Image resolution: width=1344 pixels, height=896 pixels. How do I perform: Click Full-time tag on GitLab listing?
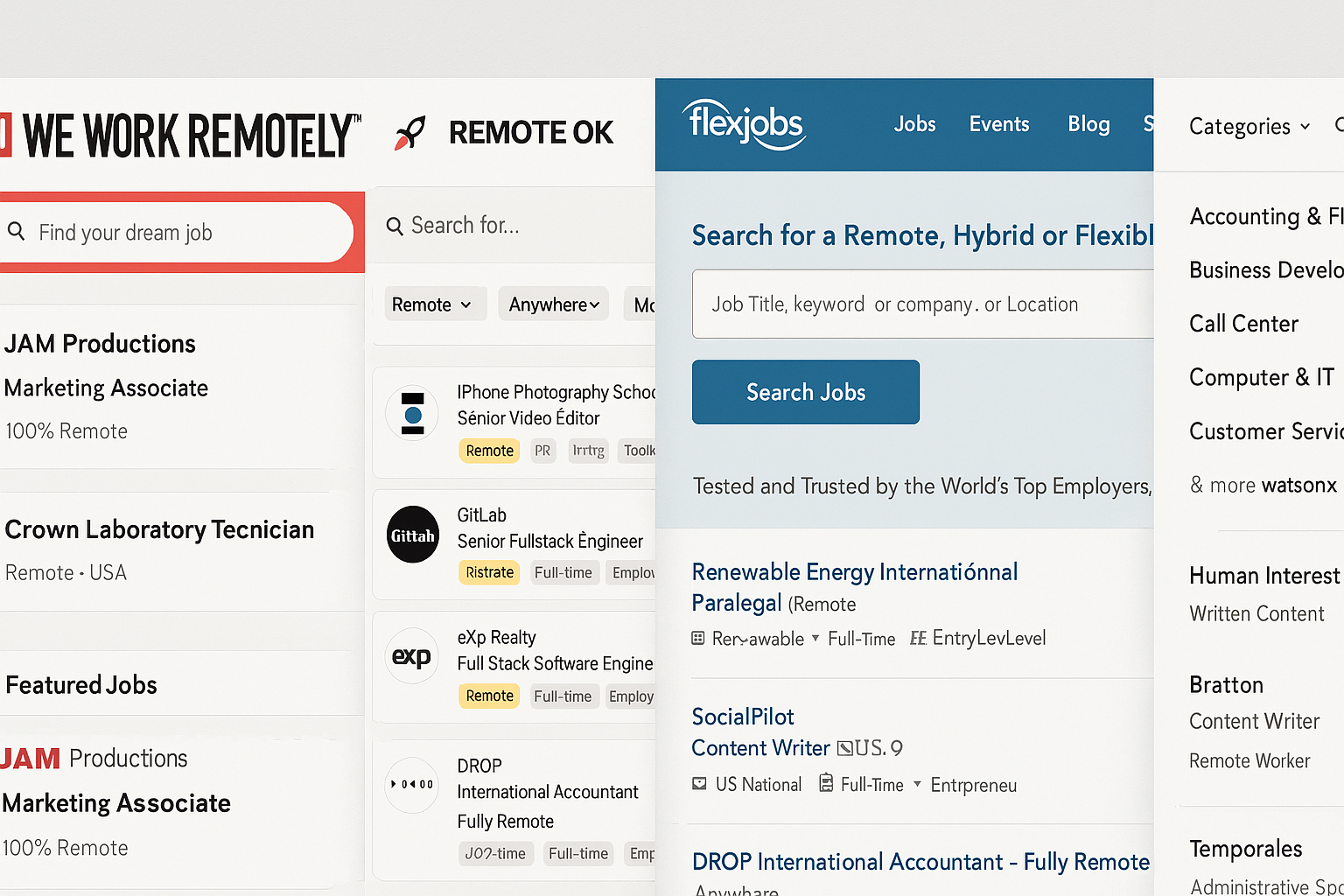pos(563,572)
